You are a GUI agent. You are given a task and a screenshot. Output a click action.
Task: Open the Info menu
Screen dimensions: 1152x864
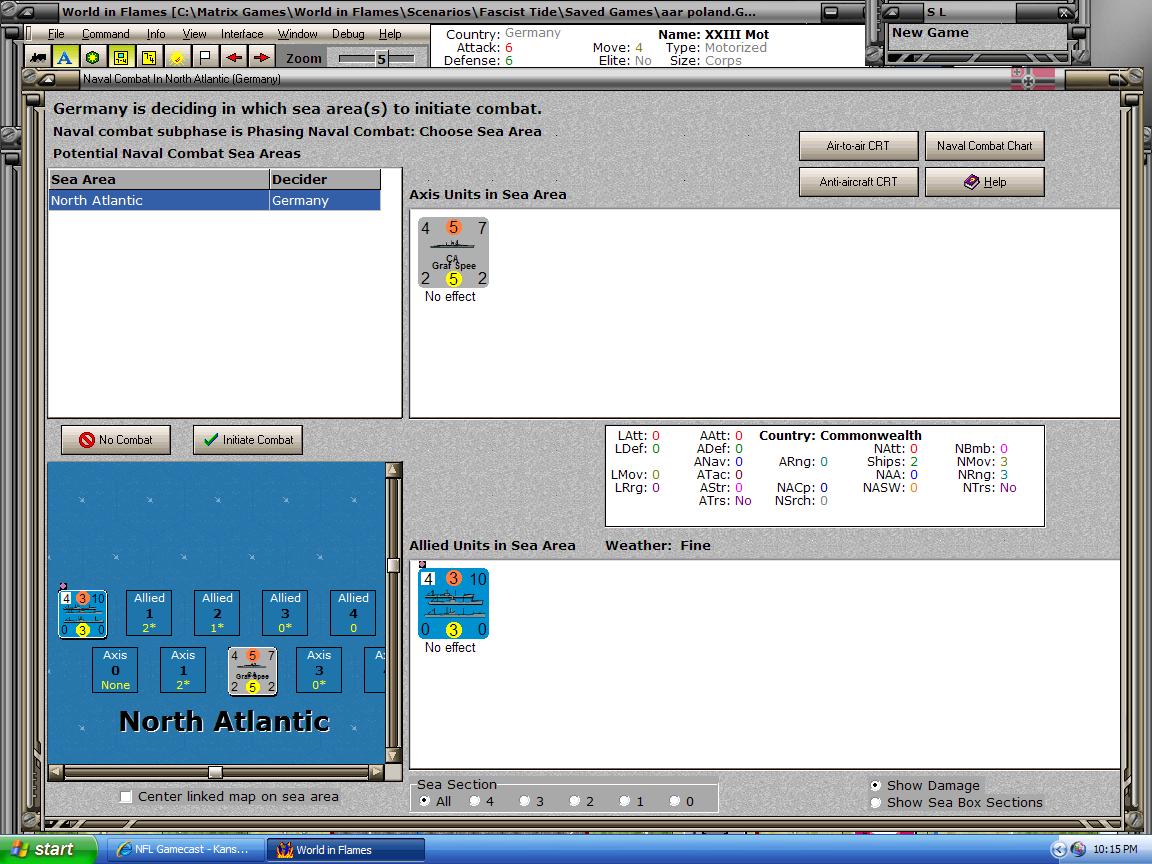point(156,34)
